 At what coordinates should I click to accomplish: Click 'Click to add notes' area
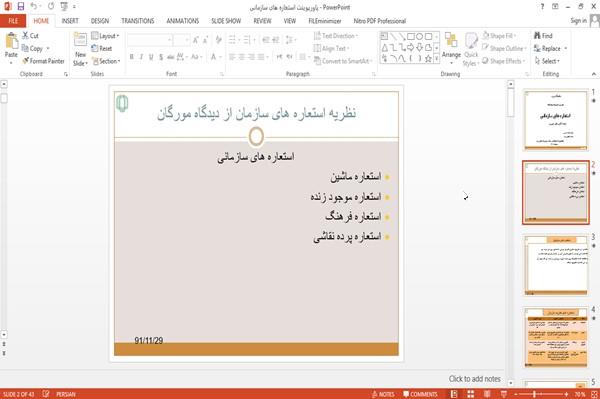(x=474, y=379)
